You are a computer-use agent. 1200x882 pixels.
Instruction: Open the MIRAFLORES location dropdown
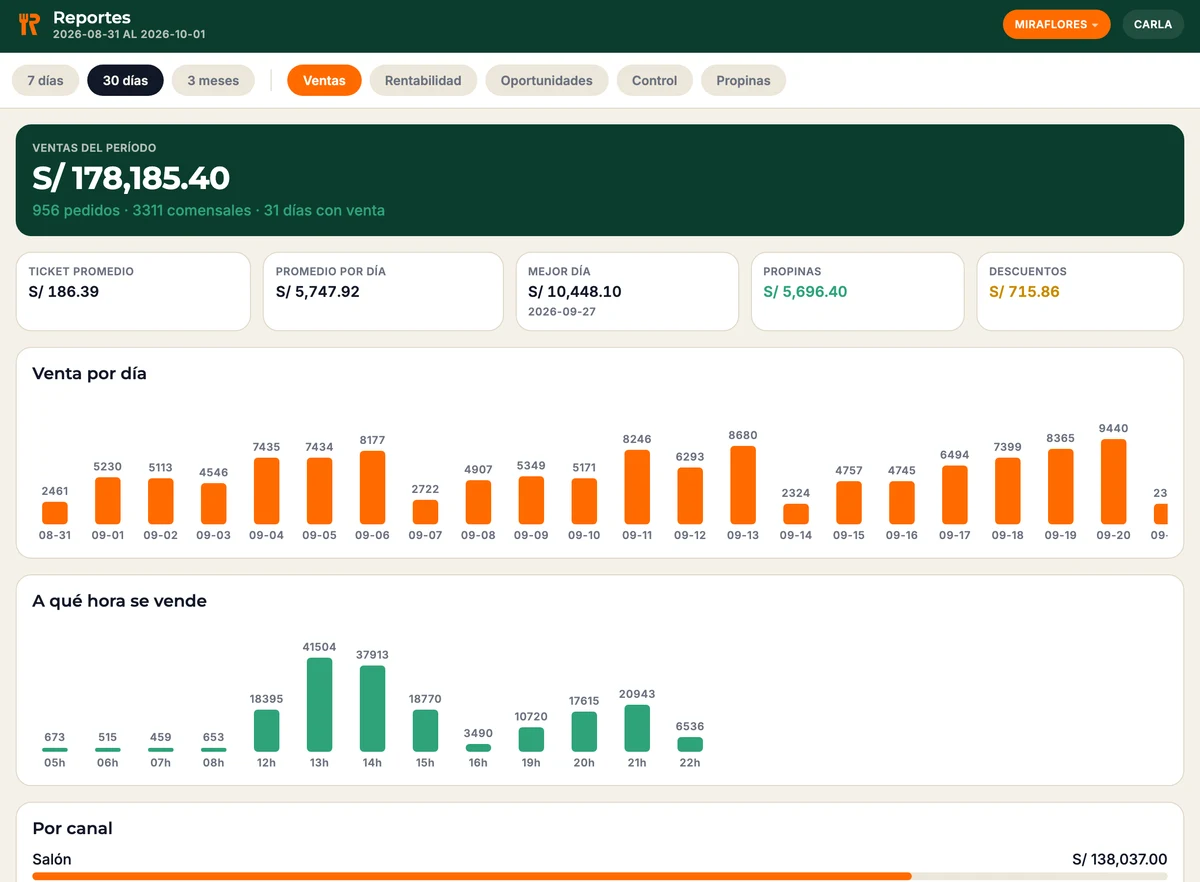[1056, 24]
